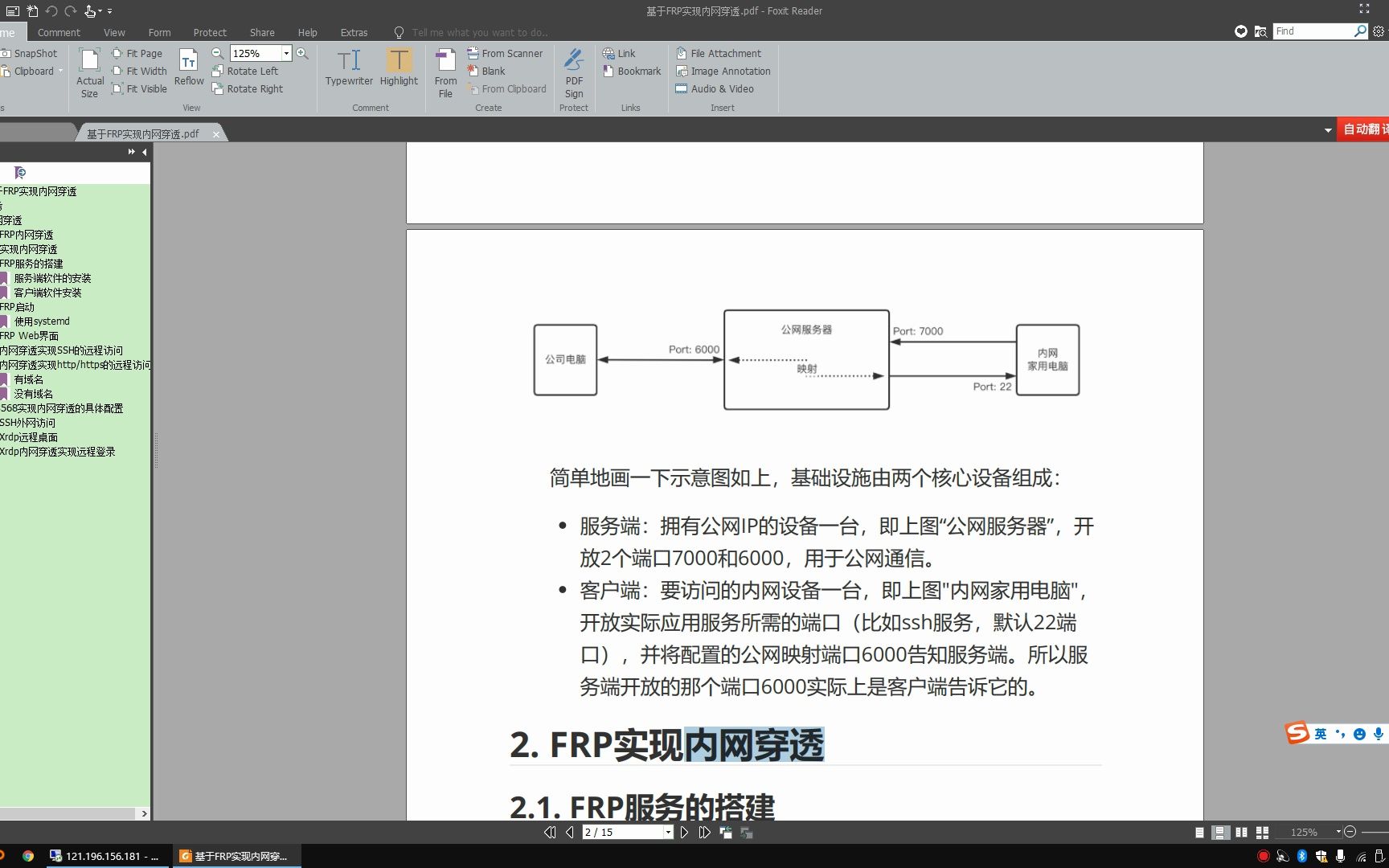This screenshot has width=1389, height=868.
Task: Open the 服务端软件的安装 bookmark
Action: click(52, 278)
